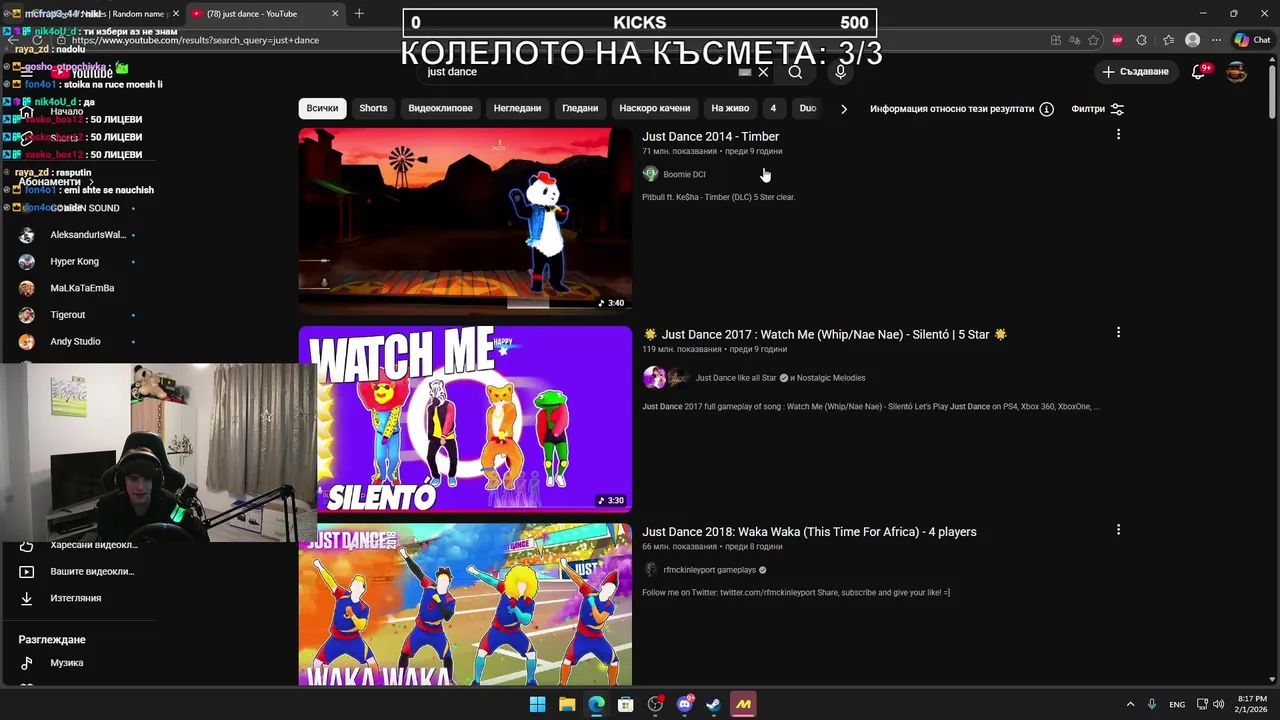Clear the search box with the X icon
1280x720 pixels.
point(763,72)
